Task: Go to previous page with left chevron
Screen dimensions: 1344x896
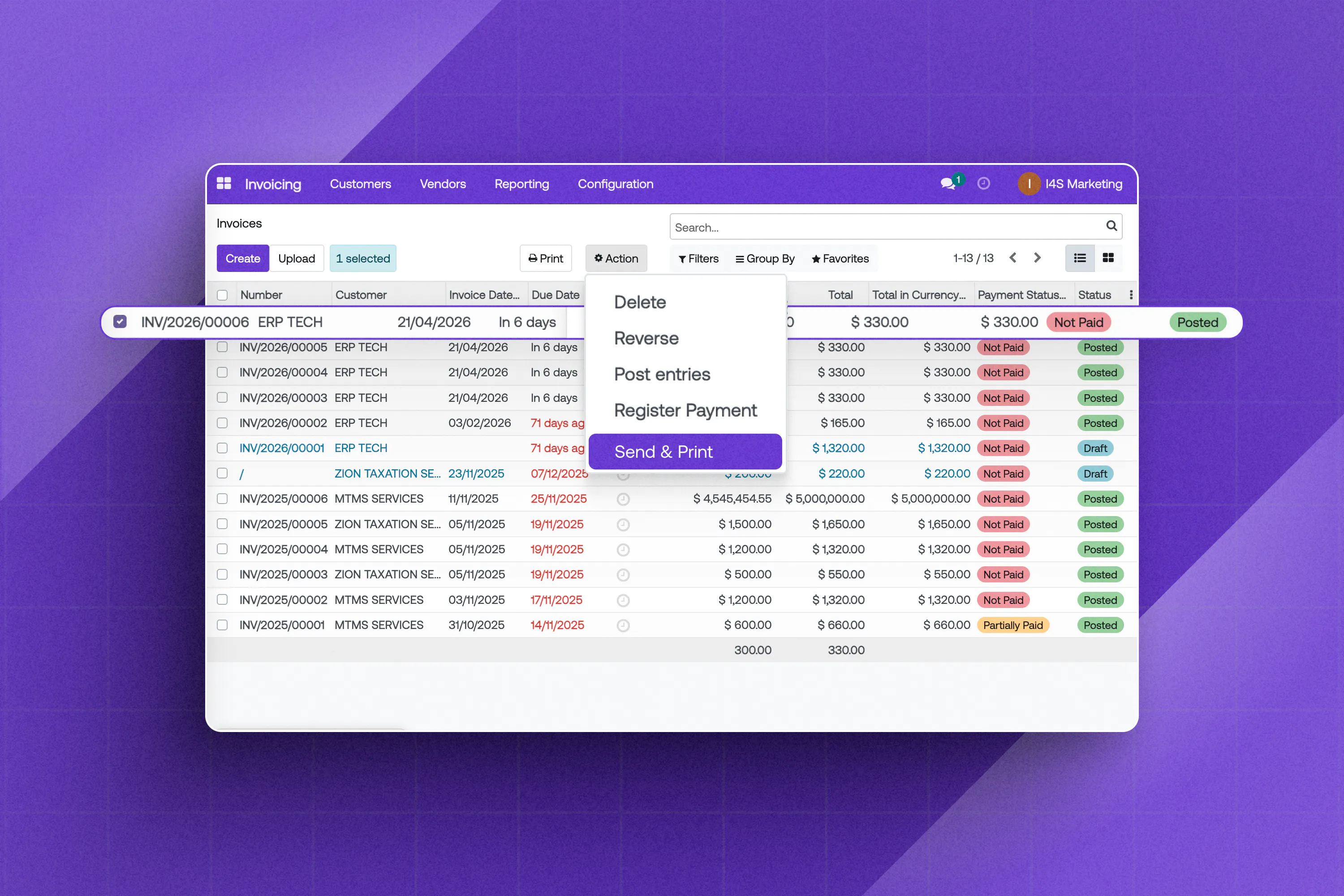Action: pos(1012,258)
